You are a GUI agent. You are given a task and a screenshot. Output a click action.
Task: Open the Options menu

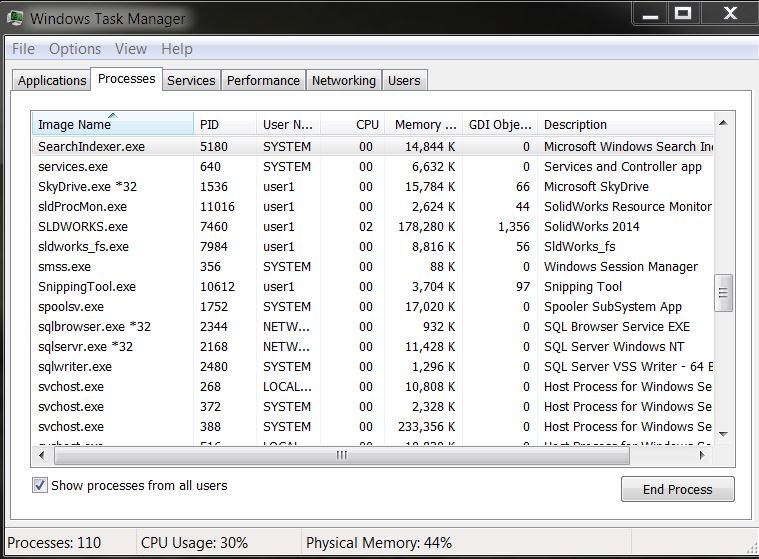click(75, 49)
